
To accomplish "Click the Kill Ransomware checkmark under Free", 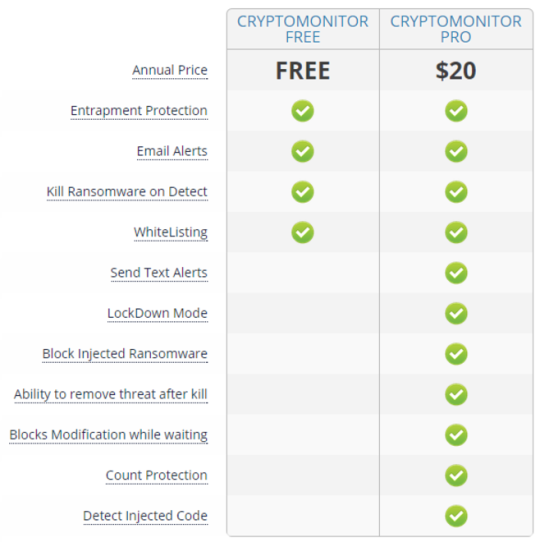I will point(302,192).
